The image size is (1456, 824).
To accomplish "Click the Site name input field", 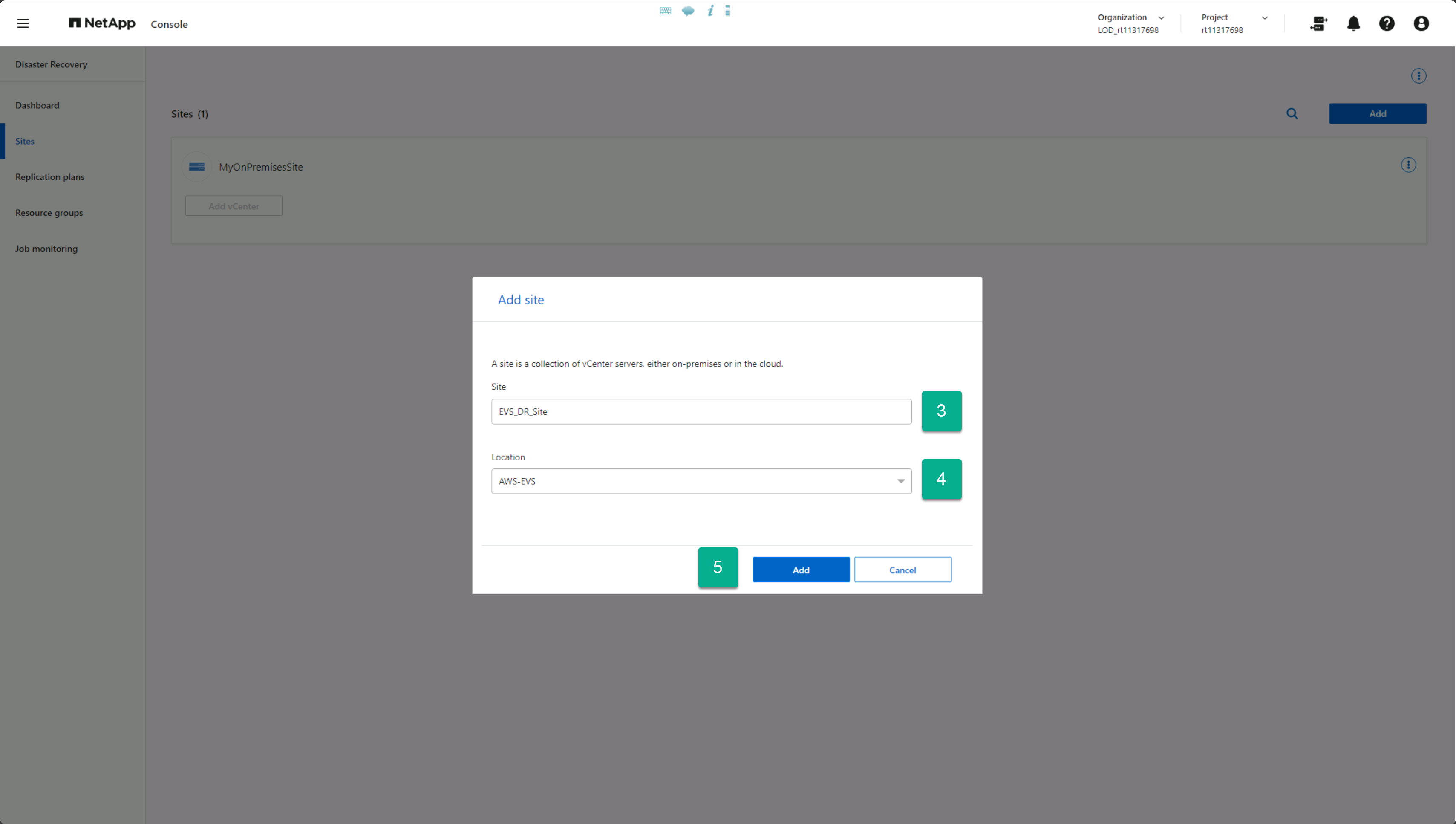I will point(701,411).
